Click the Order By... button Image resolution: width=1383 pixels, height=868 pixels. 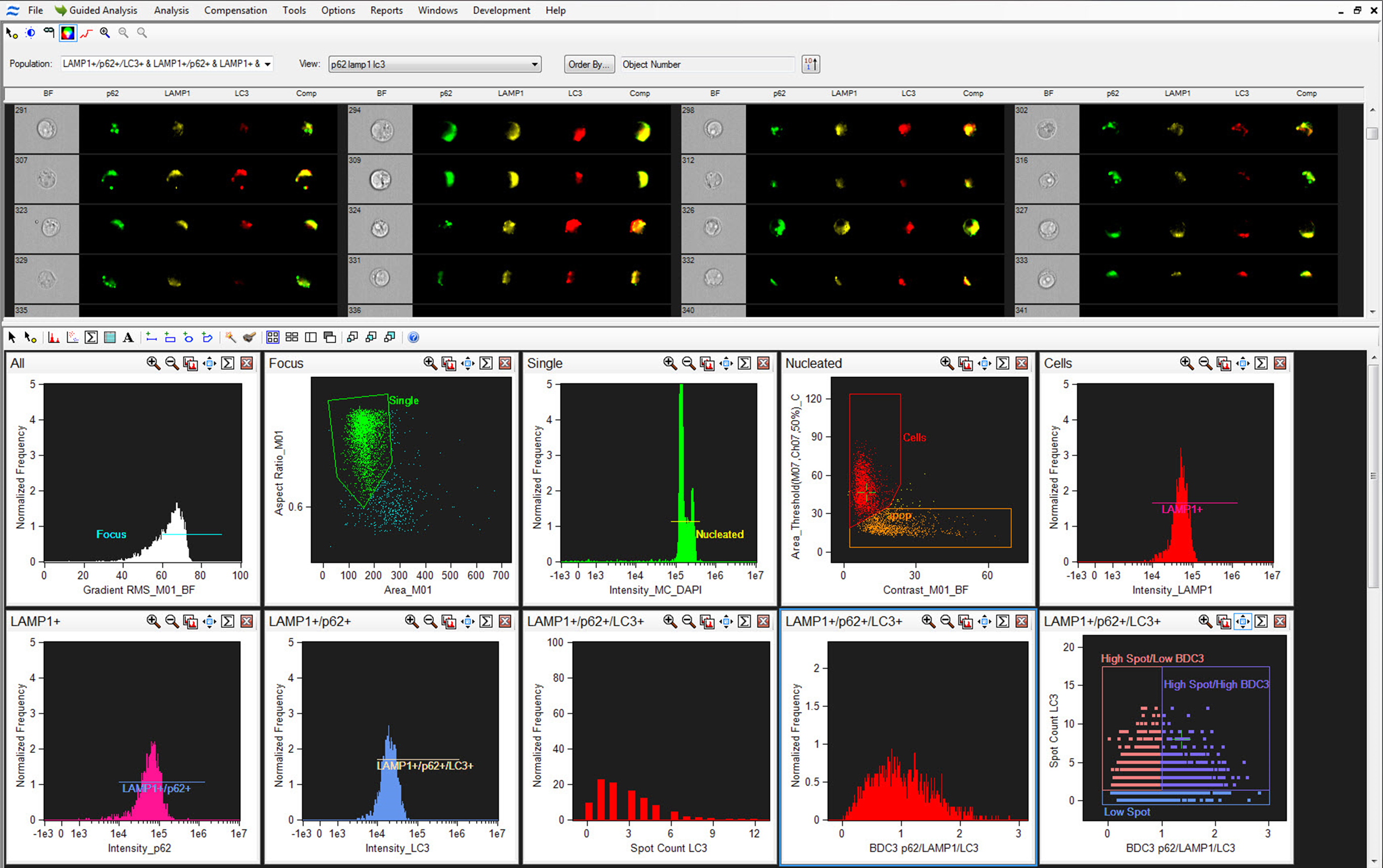tap(589, 64)
